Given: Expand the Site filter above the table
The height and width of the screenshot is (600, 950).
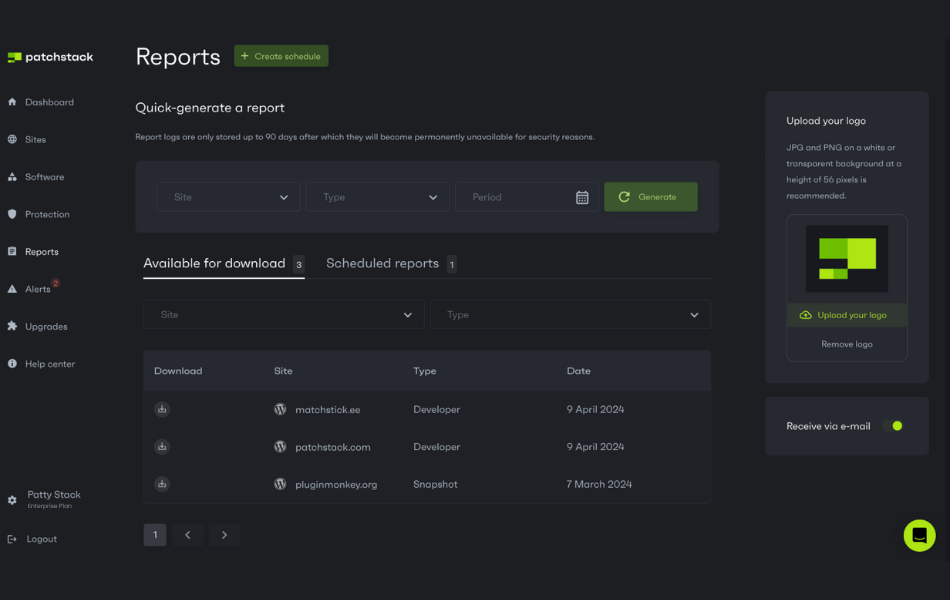Looking at the screenshot, I should (283, 315).
